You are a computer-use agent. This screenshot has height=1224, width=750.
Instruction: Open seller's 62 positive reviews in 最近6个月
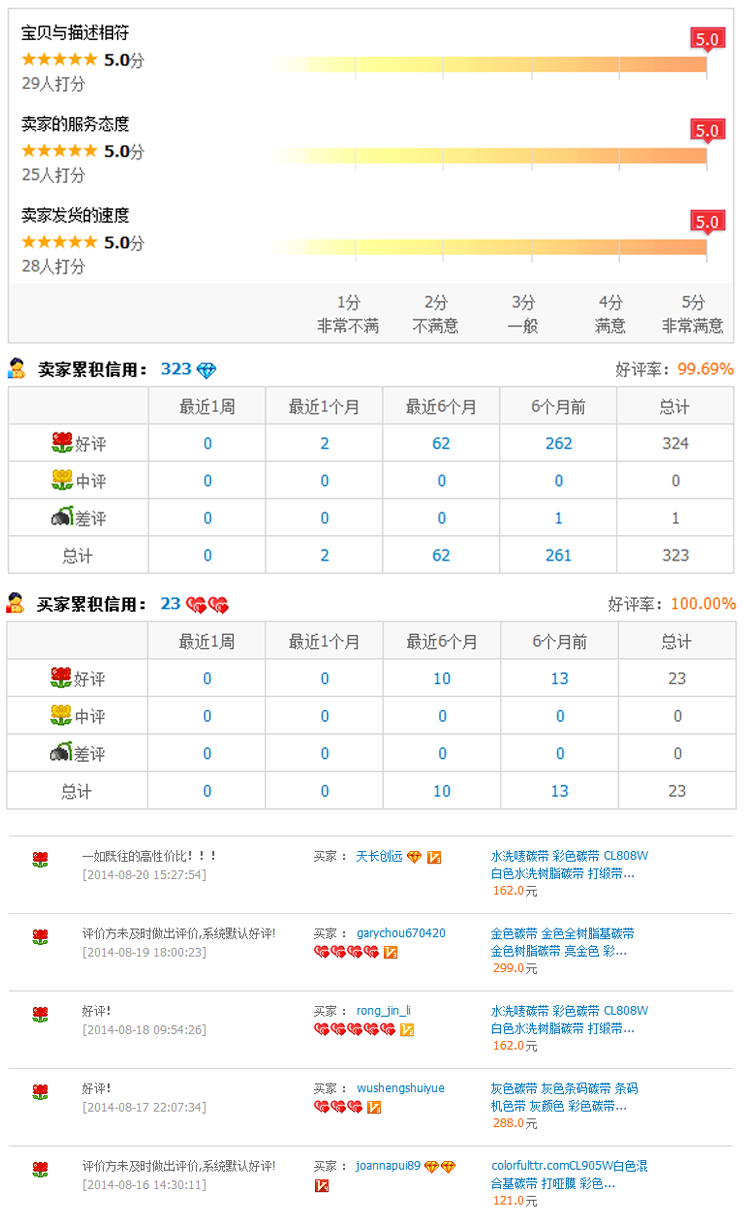click(441, 443)
